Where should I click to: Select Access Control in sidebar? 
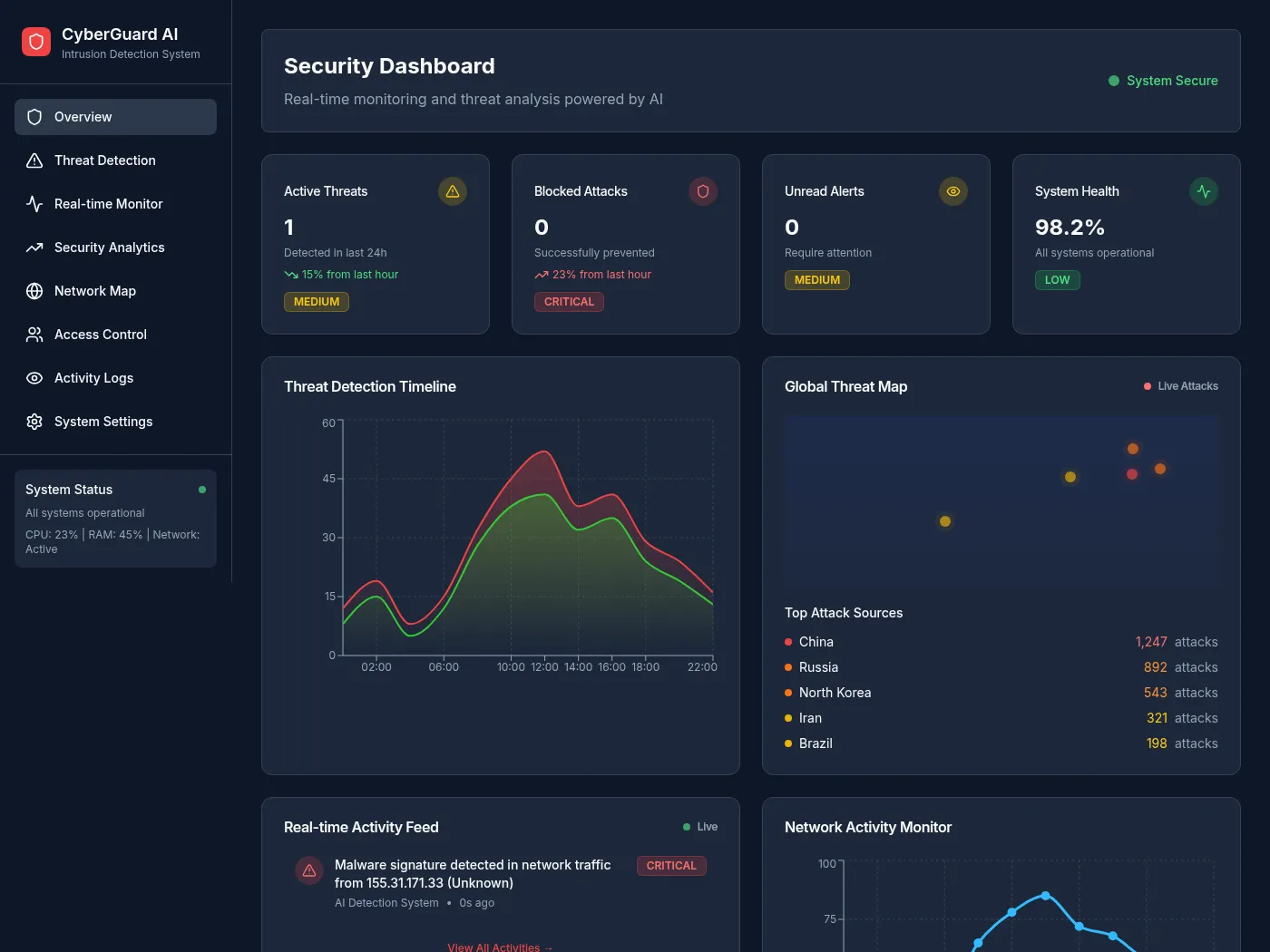tap(115, 335)
